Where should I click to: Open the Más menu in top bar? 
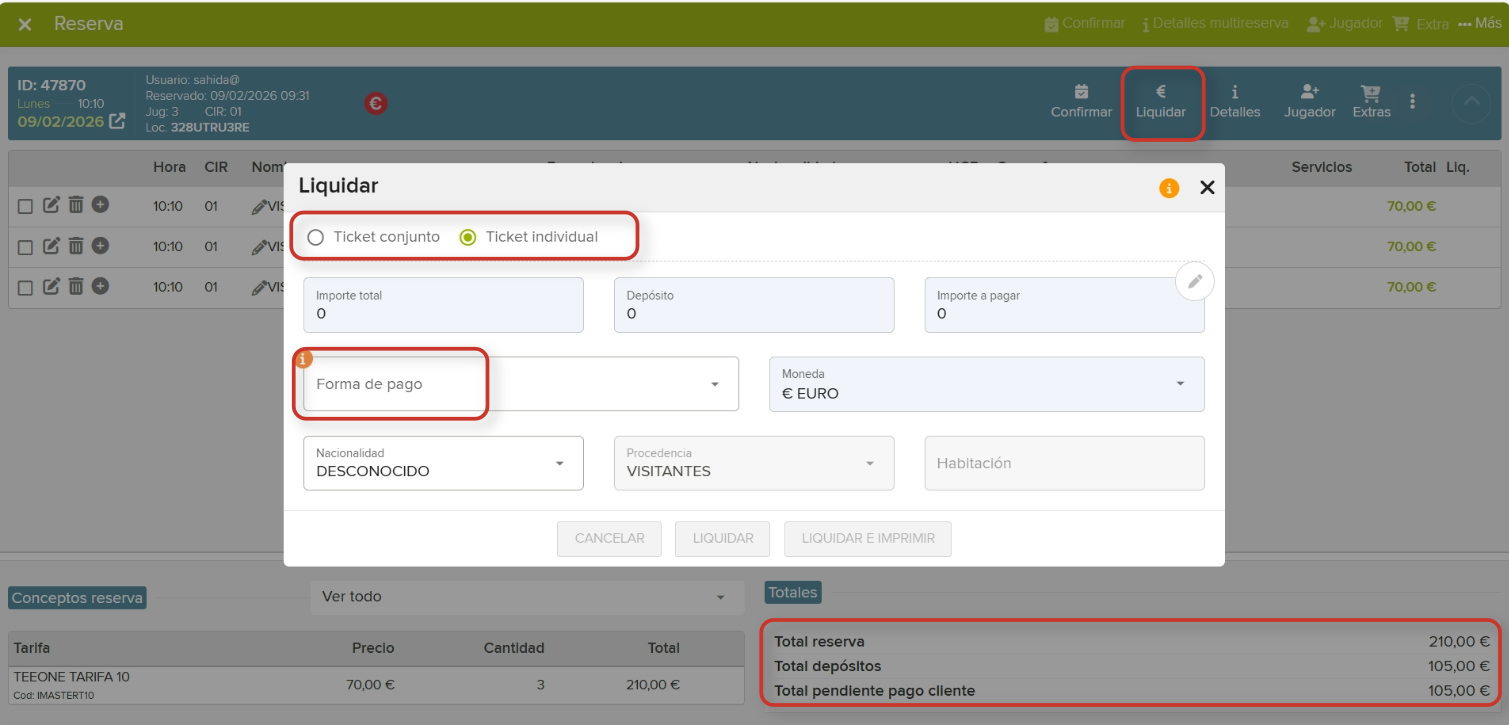coord(1479,23)
